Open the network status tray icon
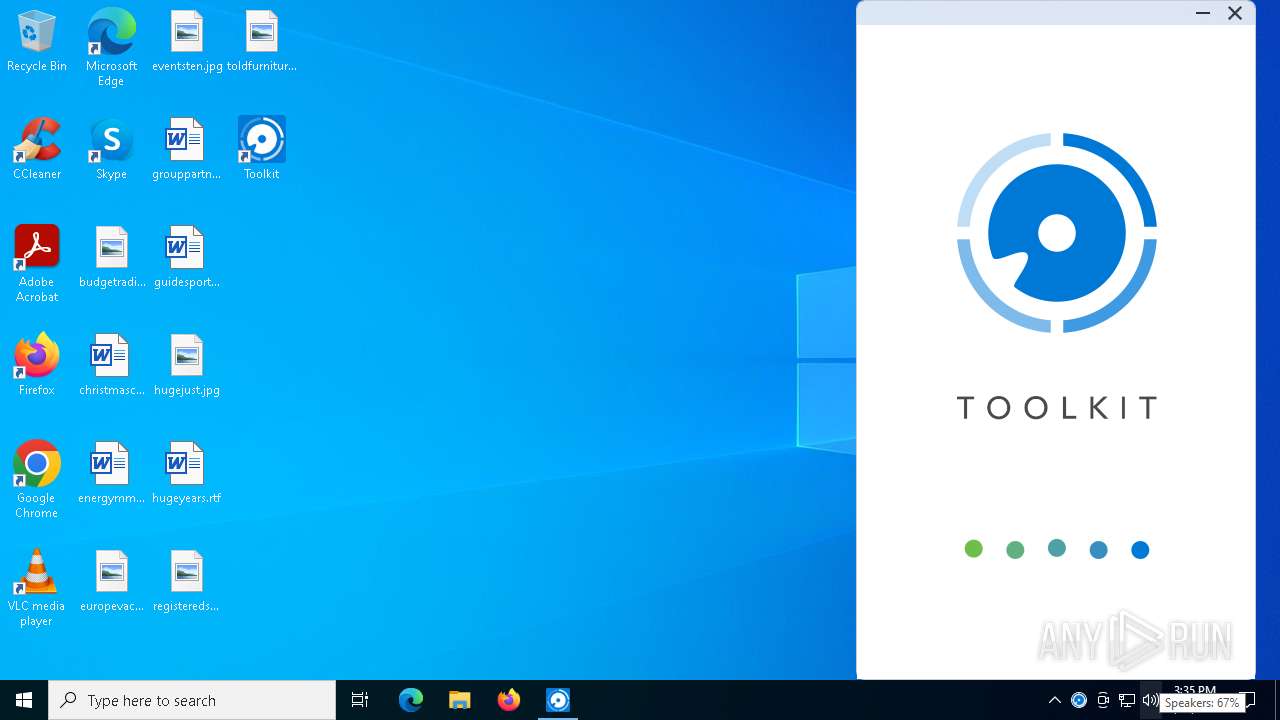1280x720 pixels. (x=1127, y=700)
